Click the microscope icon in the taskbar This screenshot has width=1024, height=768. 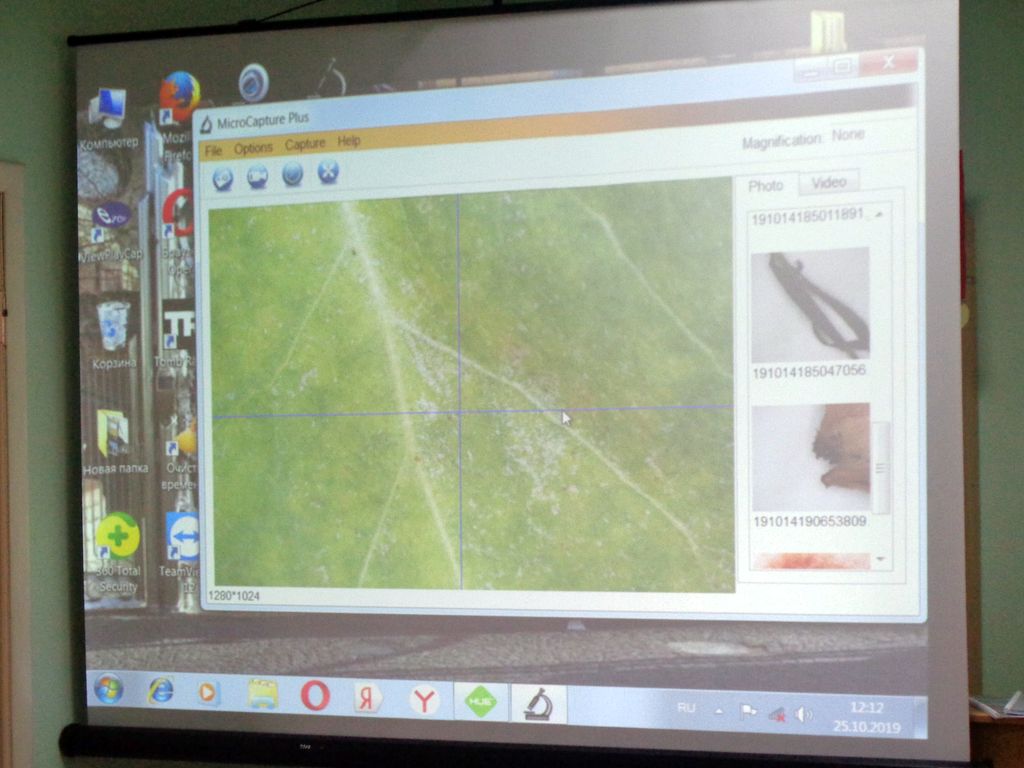point(539,705)
